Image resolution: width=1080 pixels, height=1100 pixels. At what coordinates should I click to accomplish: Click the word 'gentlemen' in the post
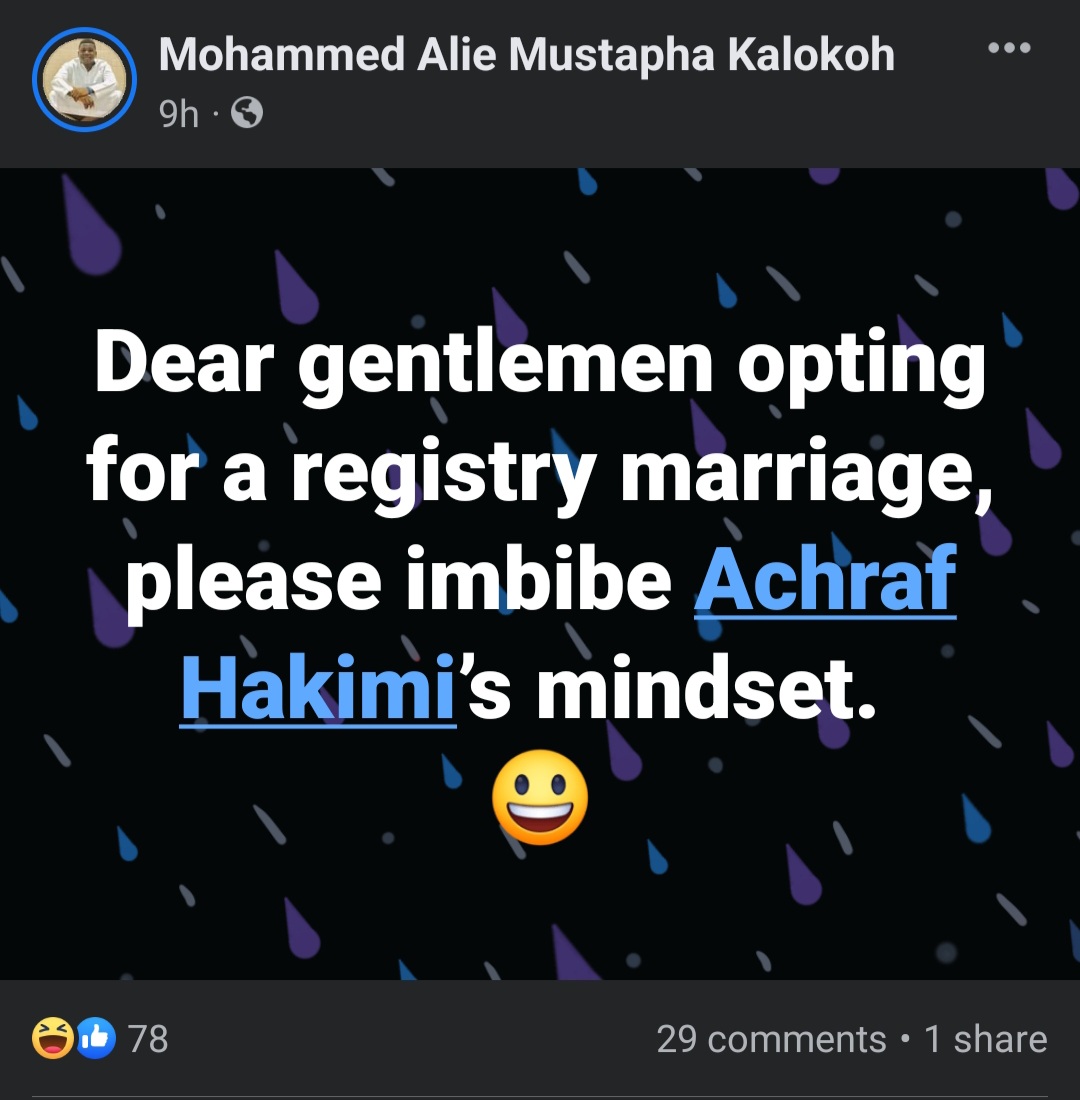506,366
